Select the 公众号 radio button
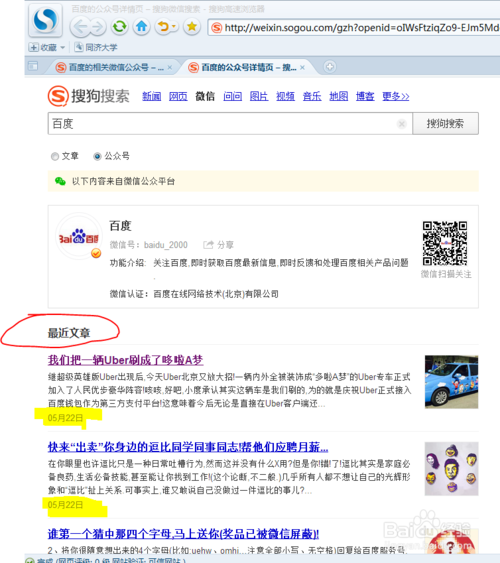500x563 pixels. click(x=97, y=156)
